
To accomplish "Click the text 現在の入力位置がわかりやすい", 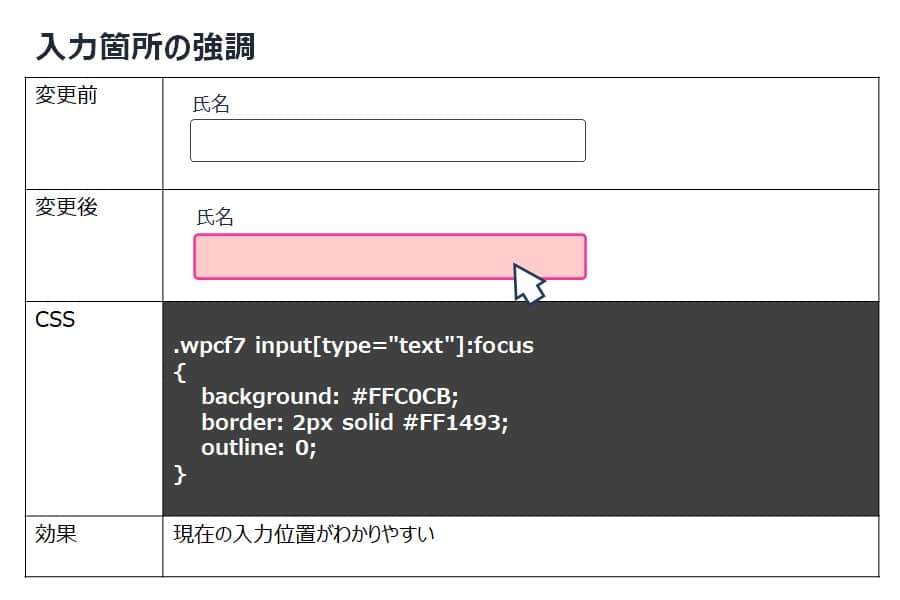I will pyautogui.click(x=304, y=534).
